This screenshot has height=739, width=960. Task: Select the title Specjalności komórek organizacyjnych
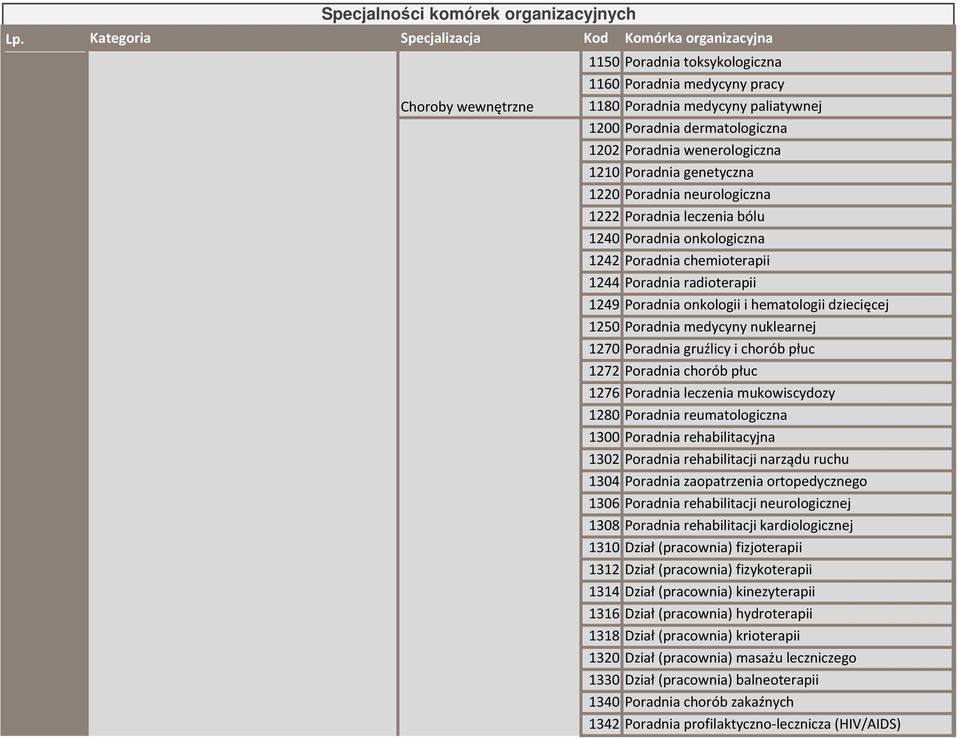[x=478, y=14]
